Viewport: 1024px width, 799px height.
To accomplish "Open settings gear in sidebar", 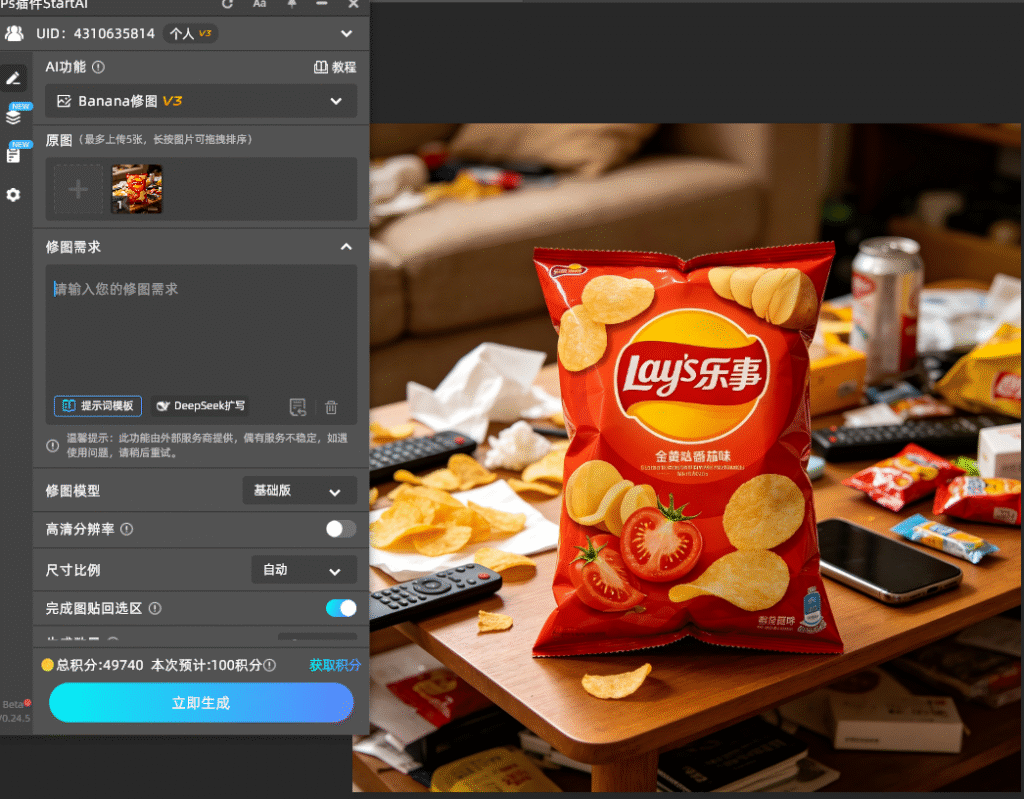I will 13,195.
